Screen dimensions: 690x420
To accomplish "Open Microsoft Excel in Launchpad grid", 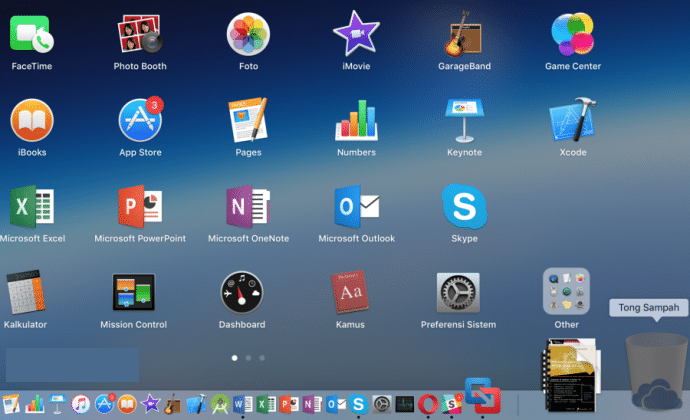I will pos(32,206).
